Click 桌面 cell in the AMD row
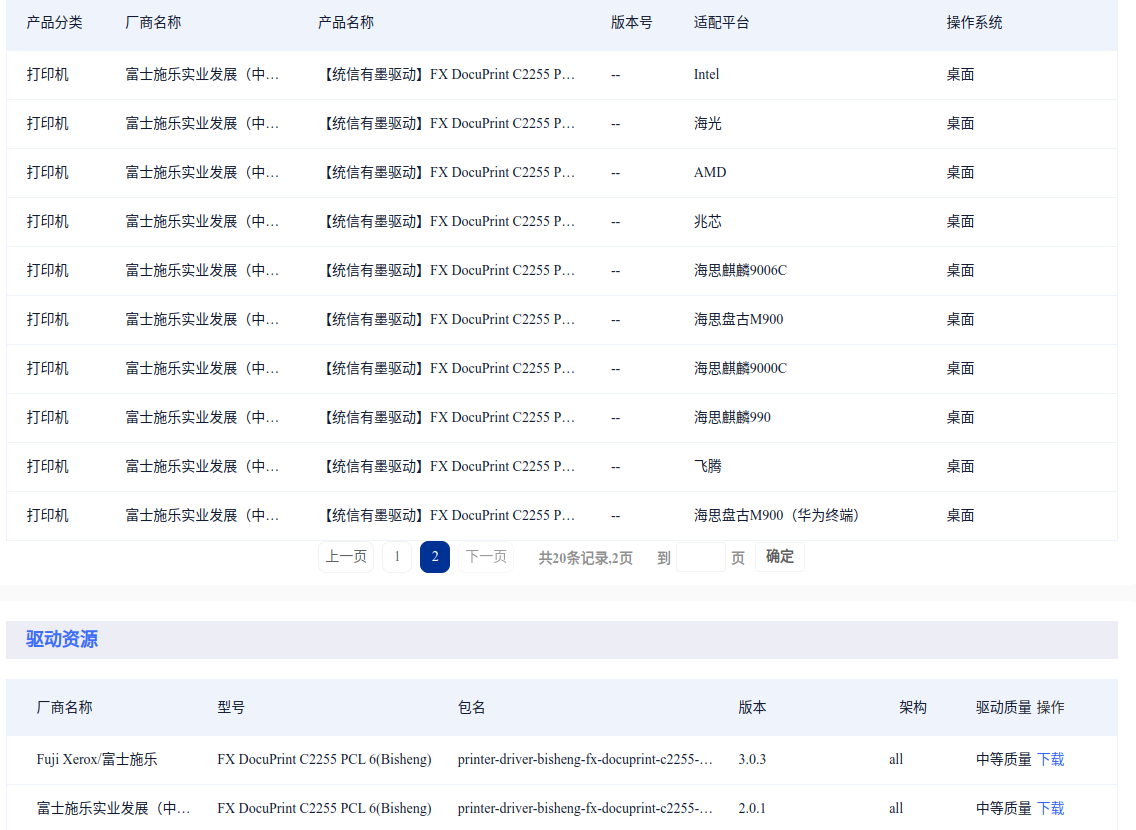 coord(960,172)
